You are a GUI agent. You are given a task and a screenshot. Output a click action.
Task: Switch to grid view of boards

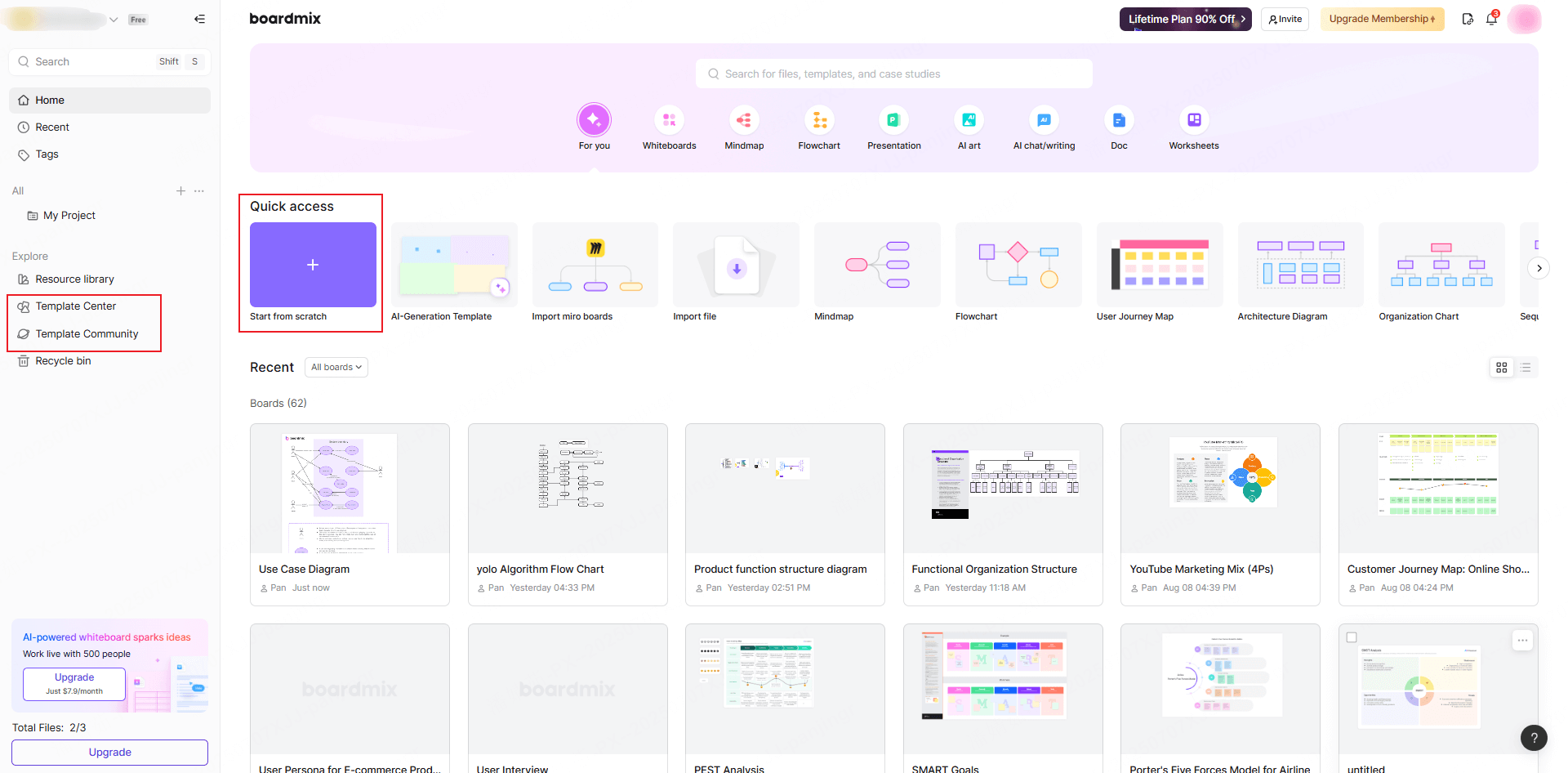point(1501,368)
